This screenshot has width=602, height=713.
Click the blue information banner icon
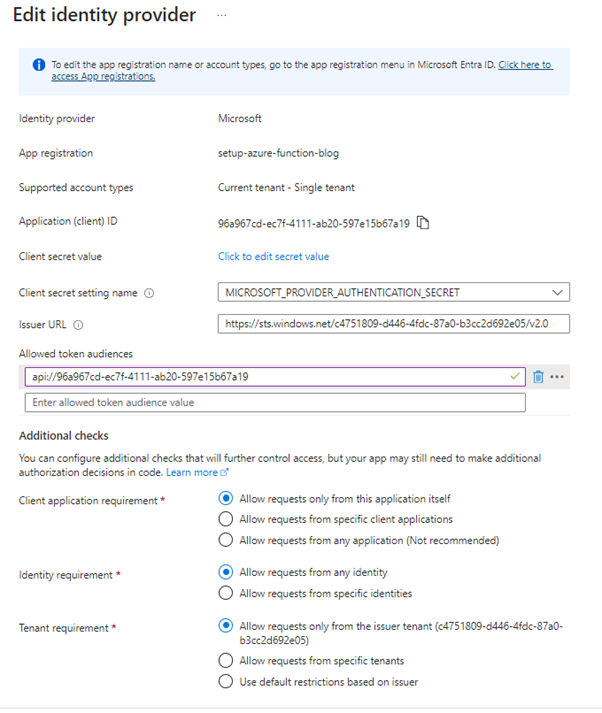point(38,65)
